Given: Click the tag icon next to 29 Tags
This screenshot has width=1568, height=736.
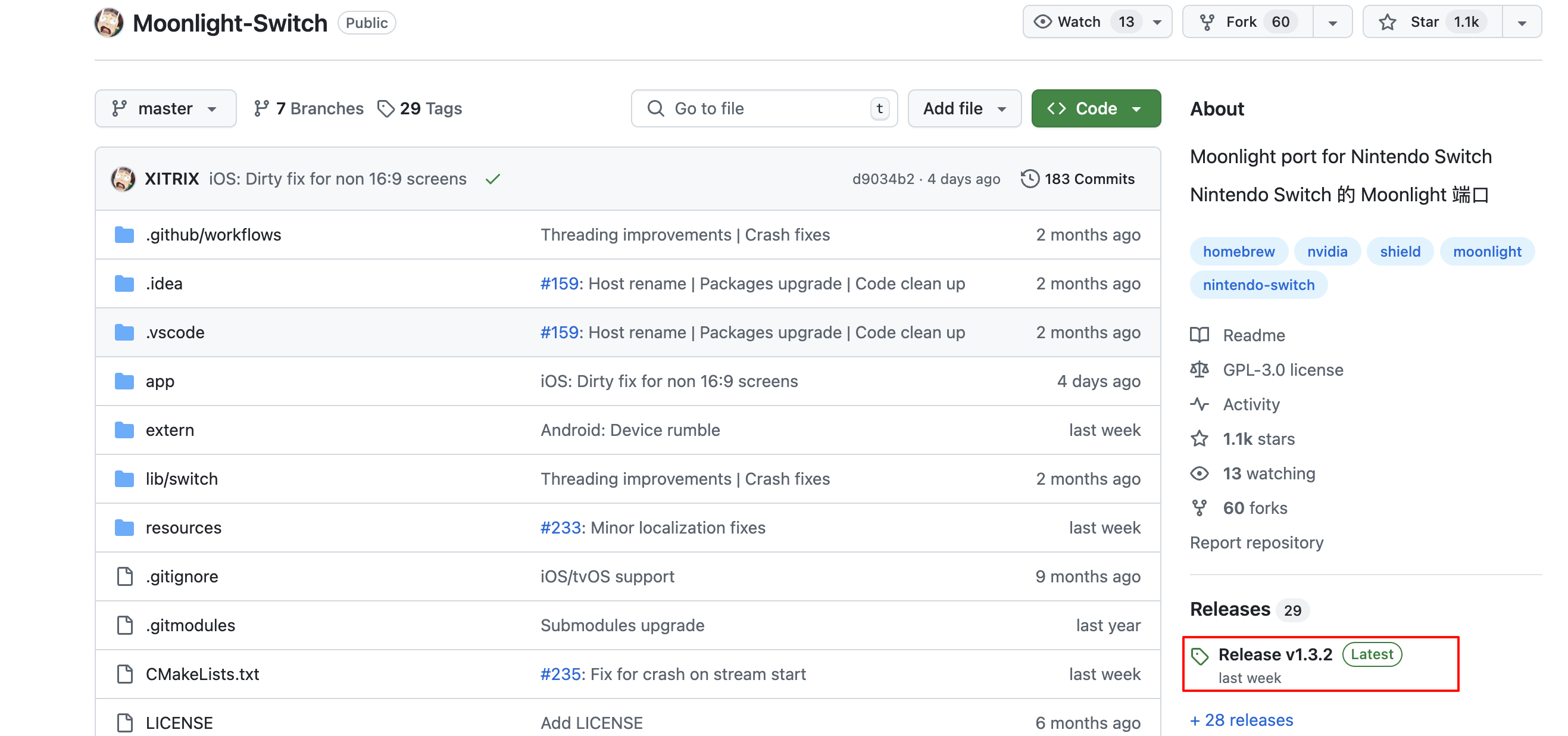Looking at the screenshot, I should coord(386,108).
